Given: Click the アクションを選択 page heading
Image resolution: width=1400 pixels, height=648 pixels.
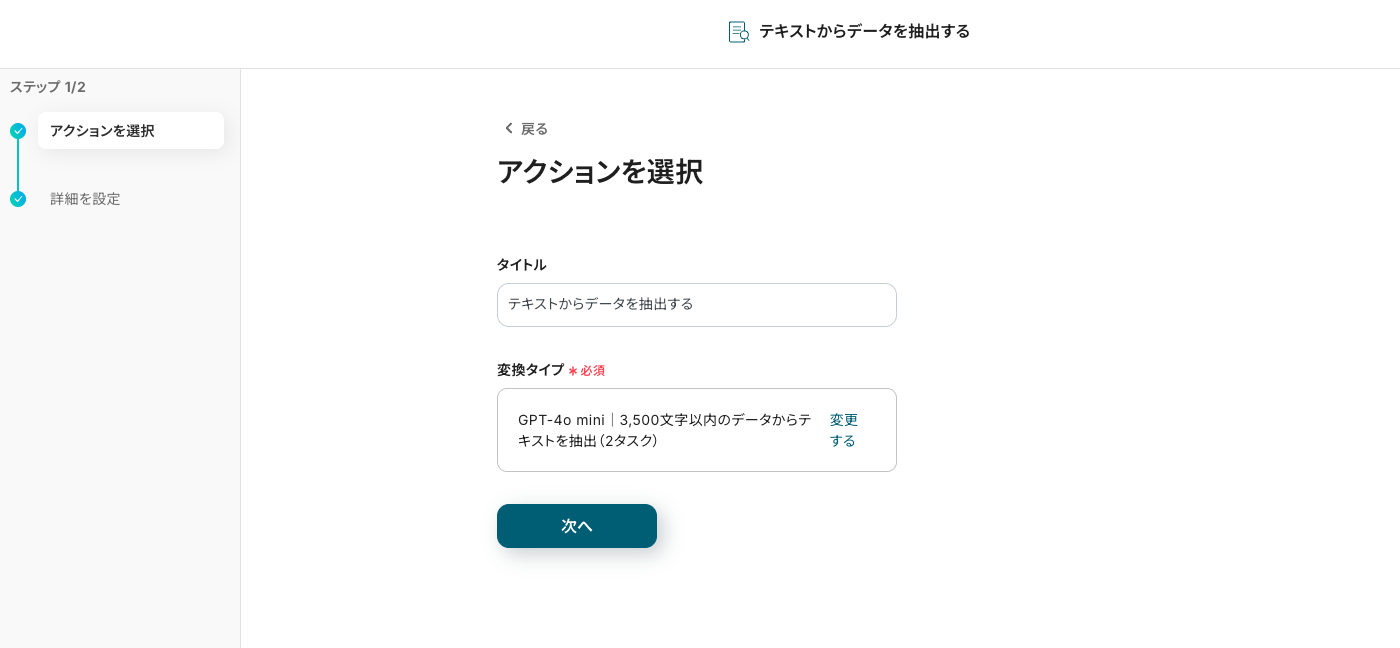Looking at the screenshot, I should click(x=599, y=172).
